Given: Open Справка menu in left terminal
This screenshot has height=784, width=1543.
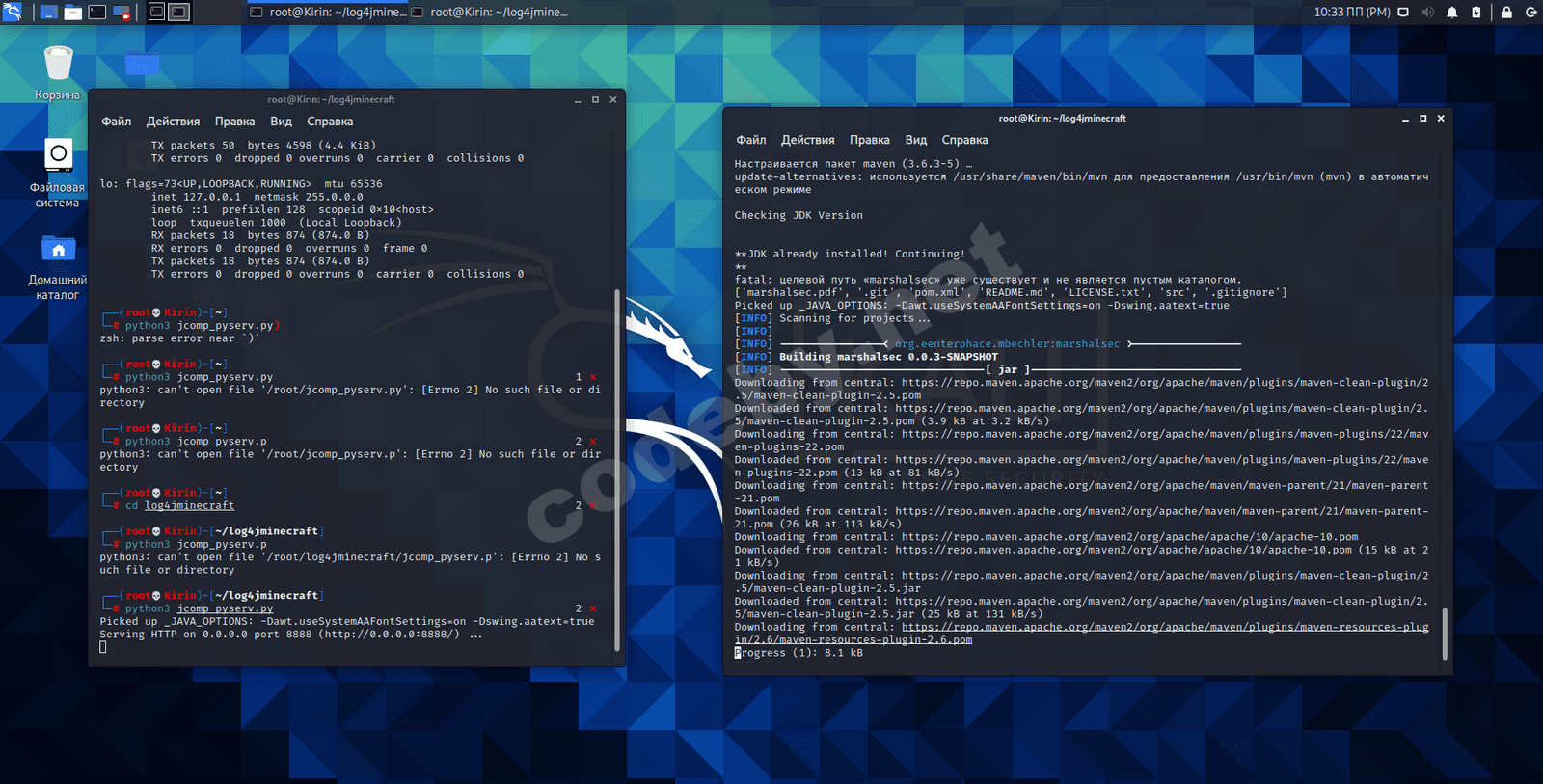Looking at the screenshot, I should (330, 122).
